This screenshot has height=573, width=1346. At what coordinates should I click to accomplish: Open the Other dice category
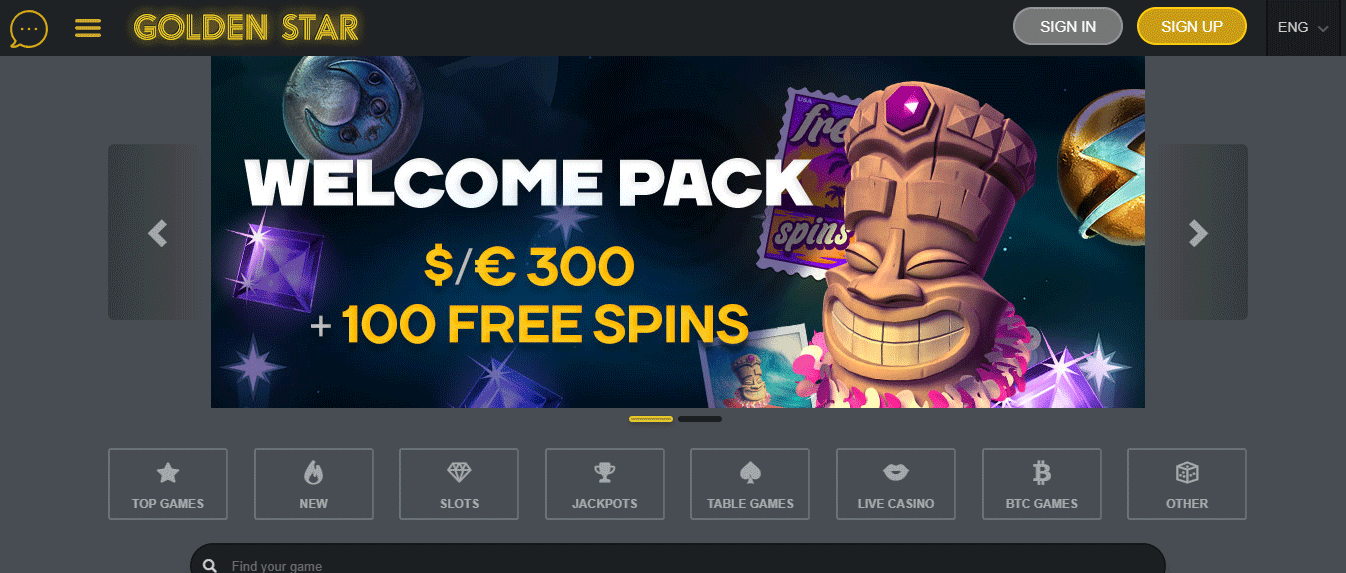1187,484
